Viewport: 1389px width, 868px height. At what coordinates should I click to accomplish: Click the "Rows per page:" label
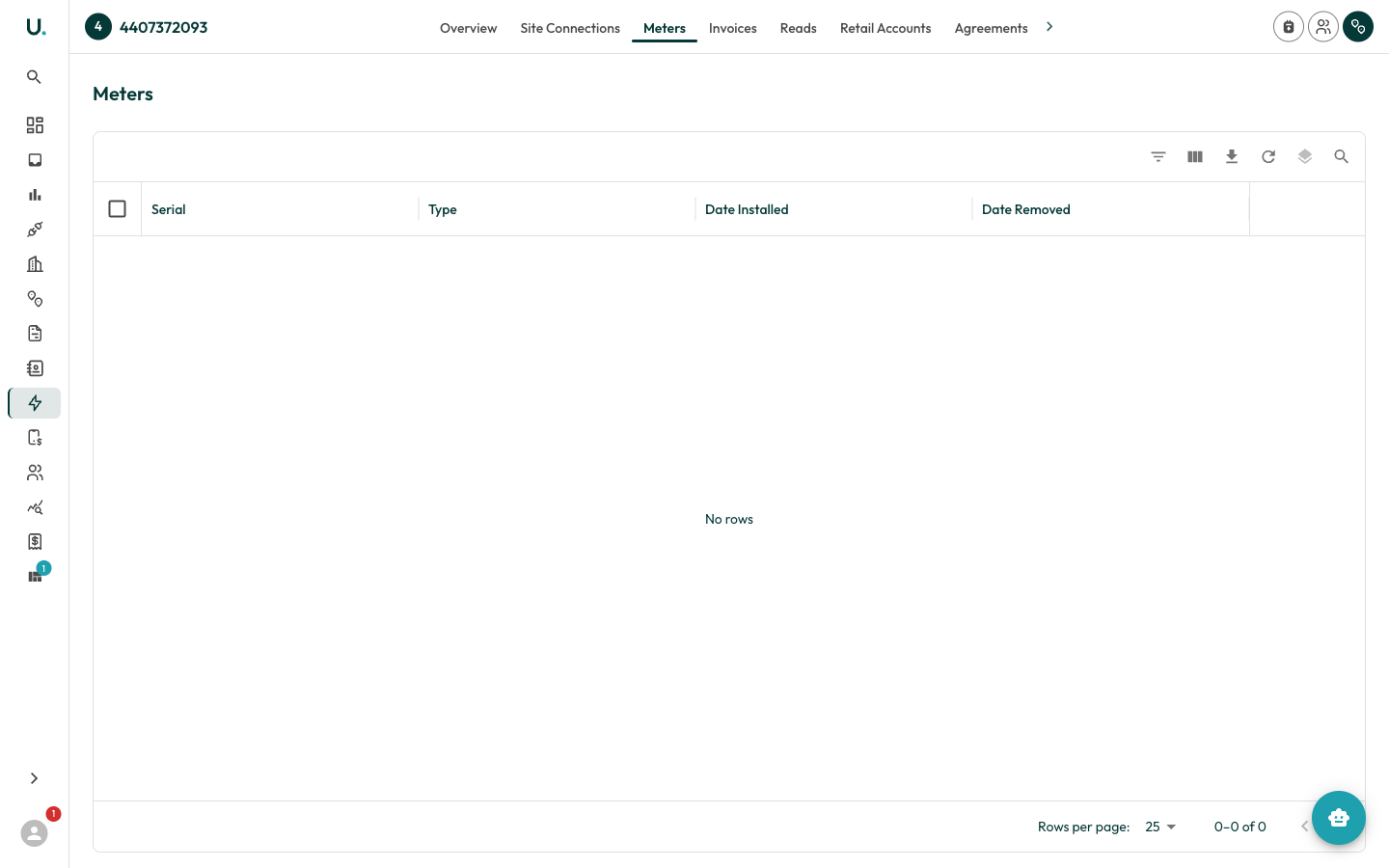tap(1084, 827)
